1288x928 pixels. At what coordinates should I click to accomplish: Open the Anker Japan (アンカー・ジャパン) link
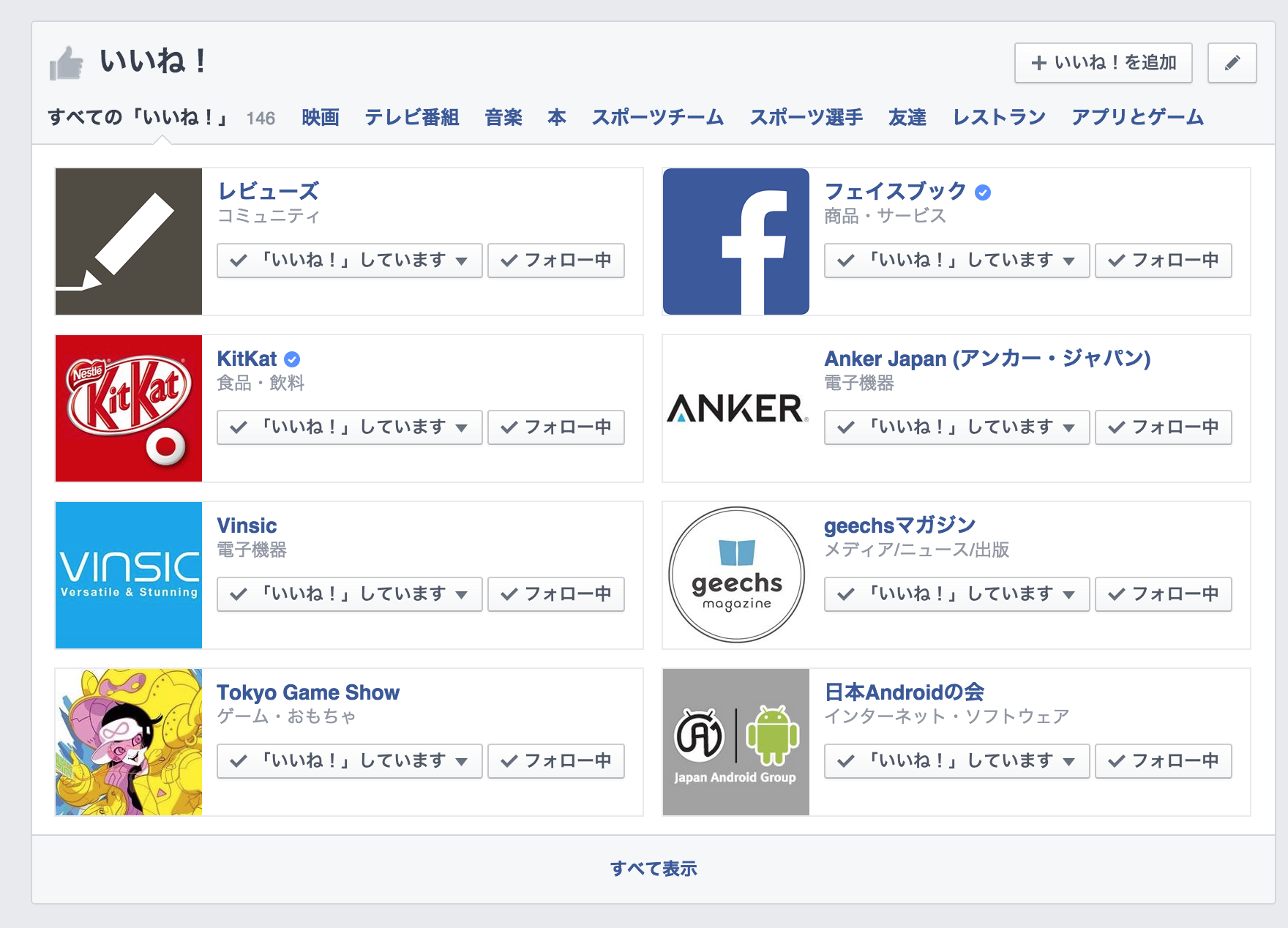tap(988, 359)
